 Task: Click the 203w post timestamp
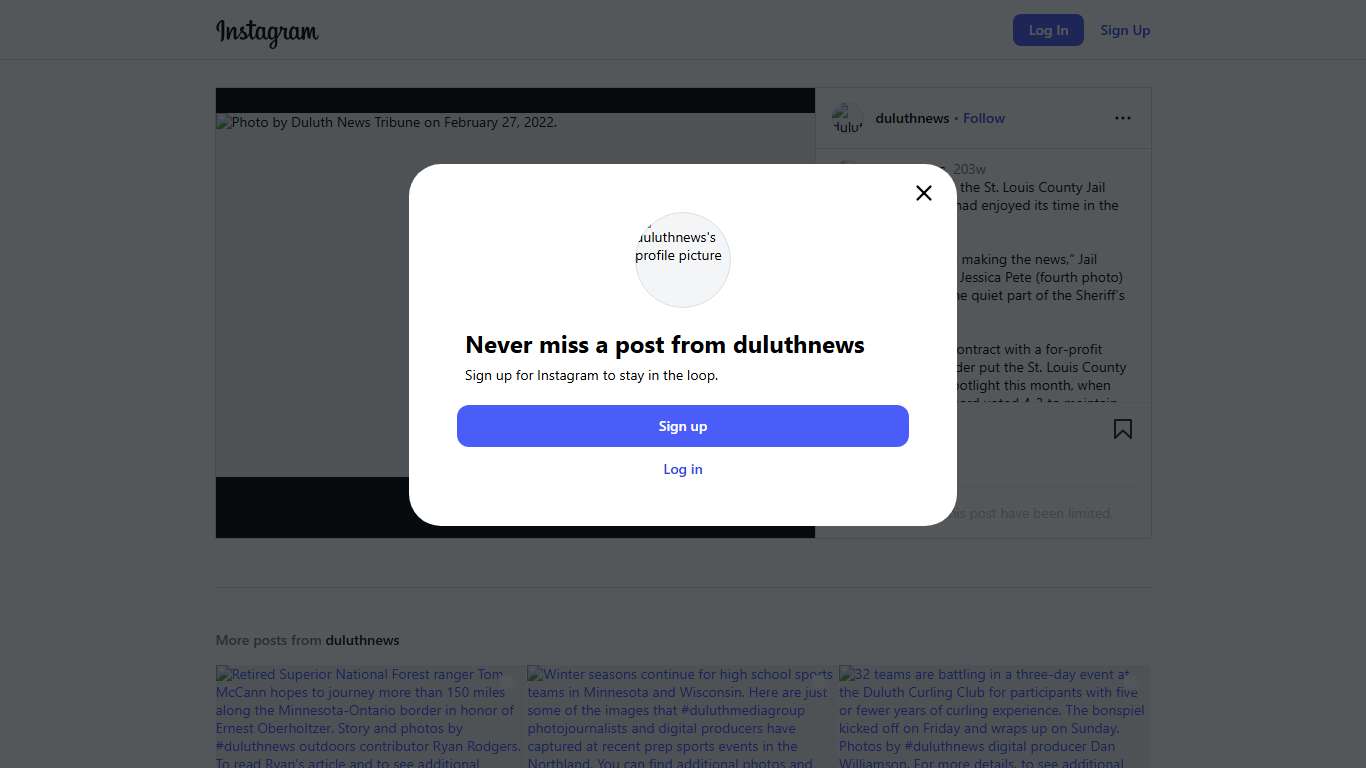coord(969,169)
